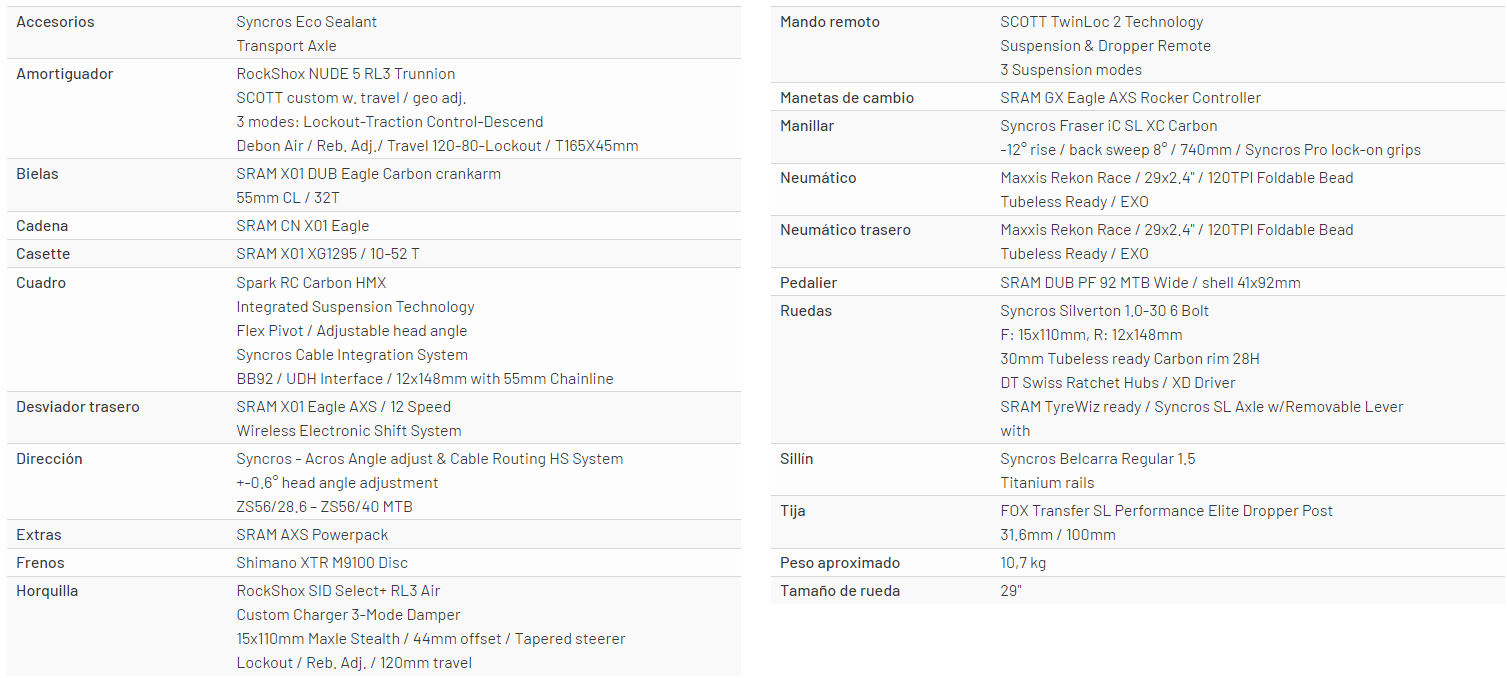
Task: Select the Shimano XTR M9100 Disc text
Action: click(x=322, y=563)
